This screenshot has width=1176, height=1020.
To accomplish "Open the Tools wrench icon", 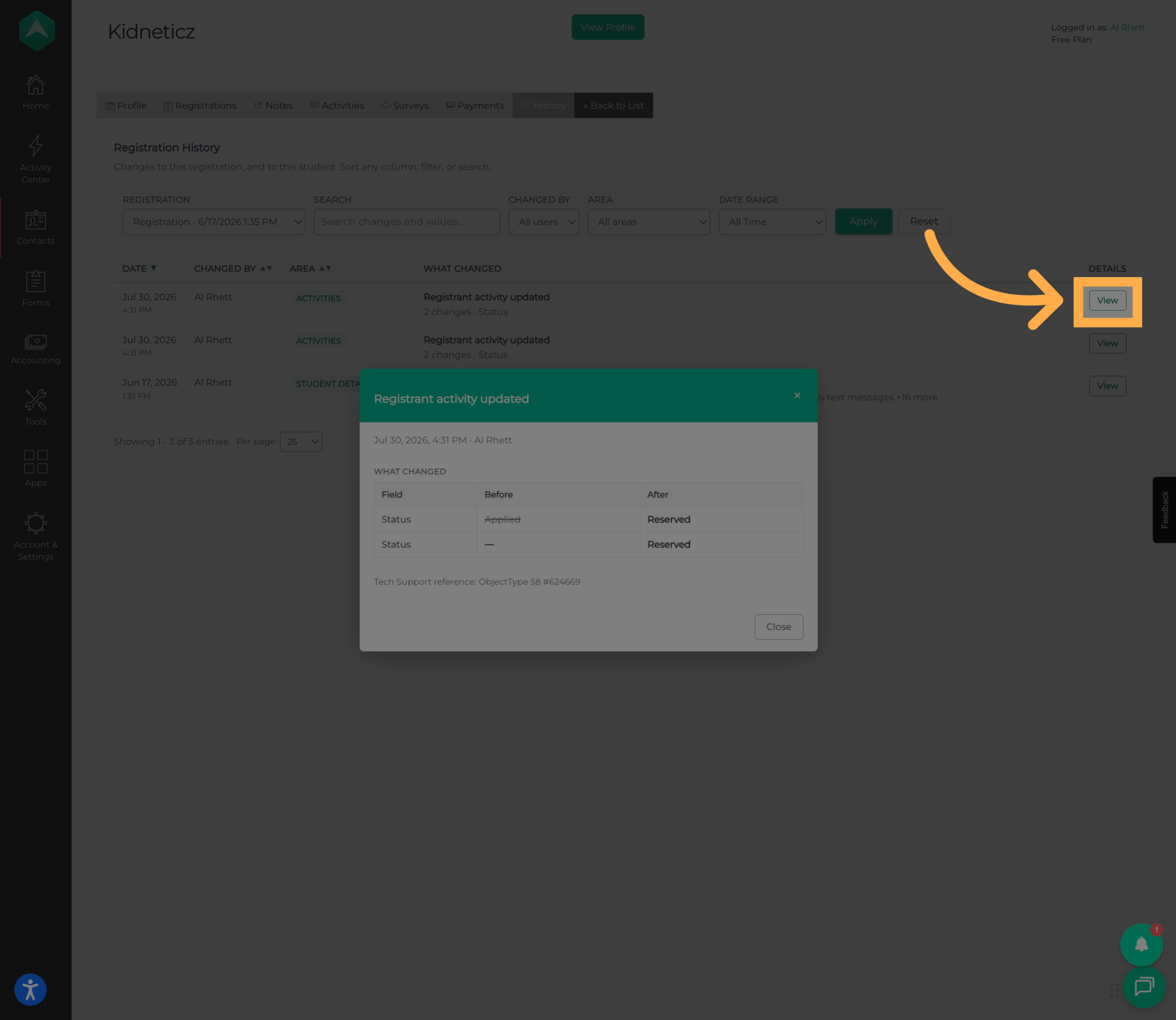I will pyautogui.click(x=35, y=401).
